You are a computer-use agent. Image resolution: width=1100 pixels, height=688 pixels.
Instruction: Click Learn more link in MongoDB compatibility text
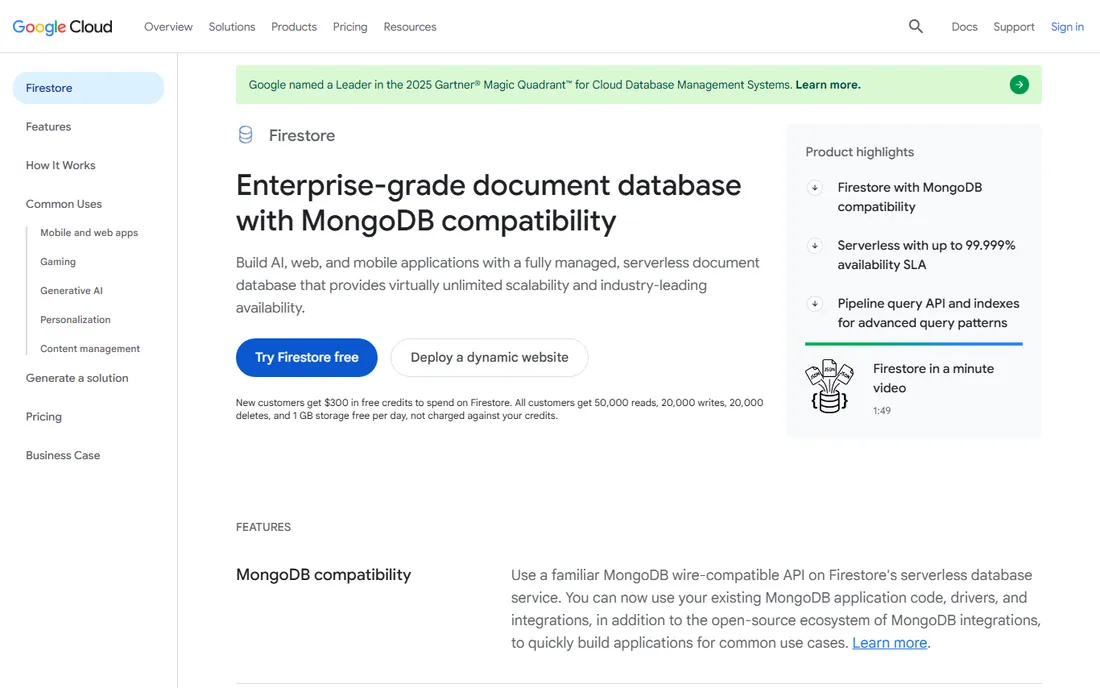coord(890,642)
